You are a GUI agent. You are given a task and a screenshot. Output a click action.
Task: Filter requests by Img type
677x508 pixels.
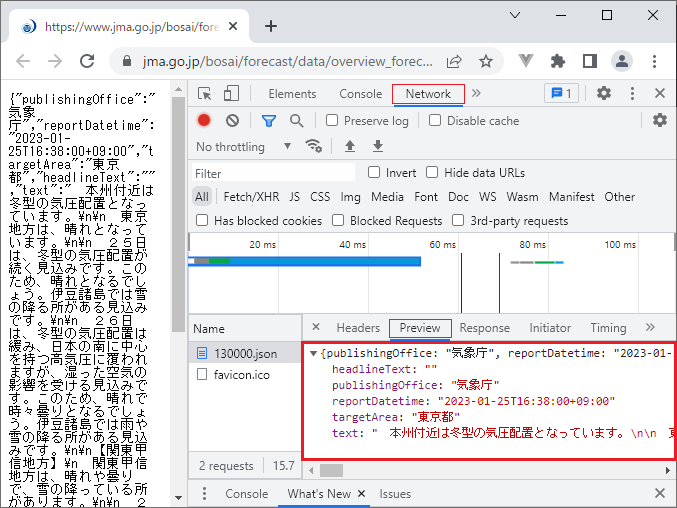350,197
